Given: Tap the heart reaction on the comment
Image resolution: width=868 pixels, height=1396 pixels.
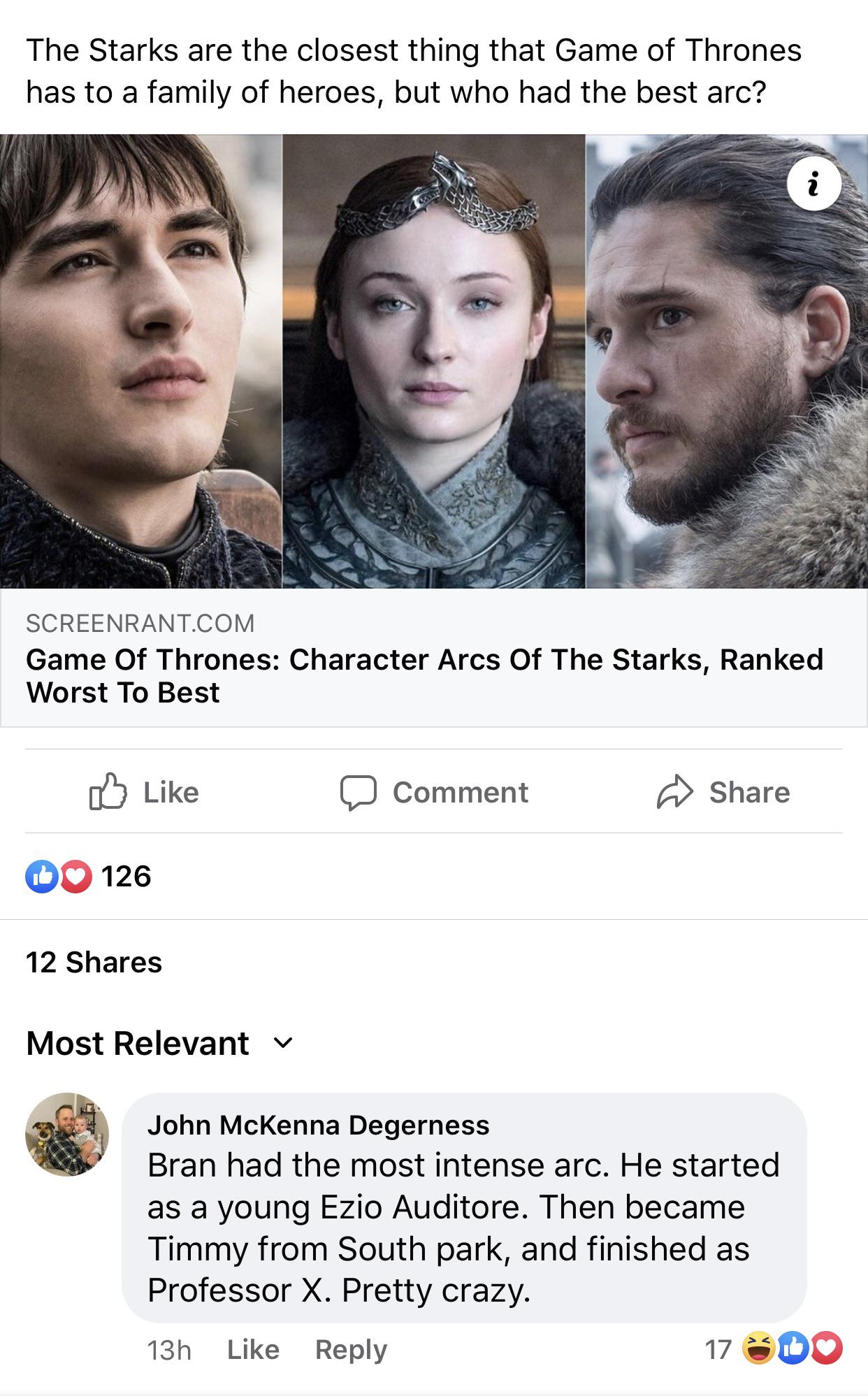Looking at the screenshot, I should tap(827, 1348).
